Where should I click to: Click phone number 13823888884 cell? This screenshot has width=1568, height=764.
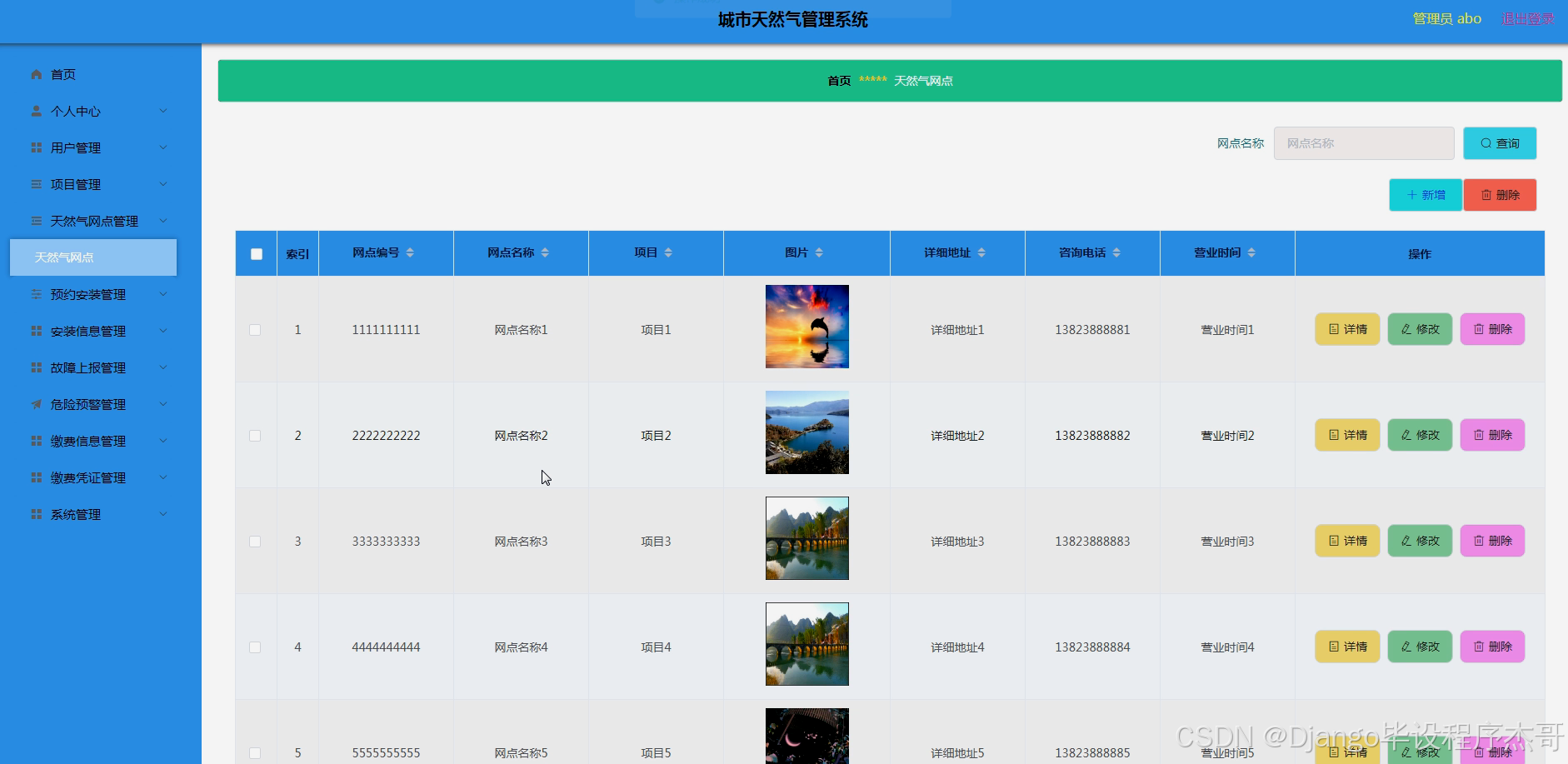pyautogui.click(x=1092, y=647)
